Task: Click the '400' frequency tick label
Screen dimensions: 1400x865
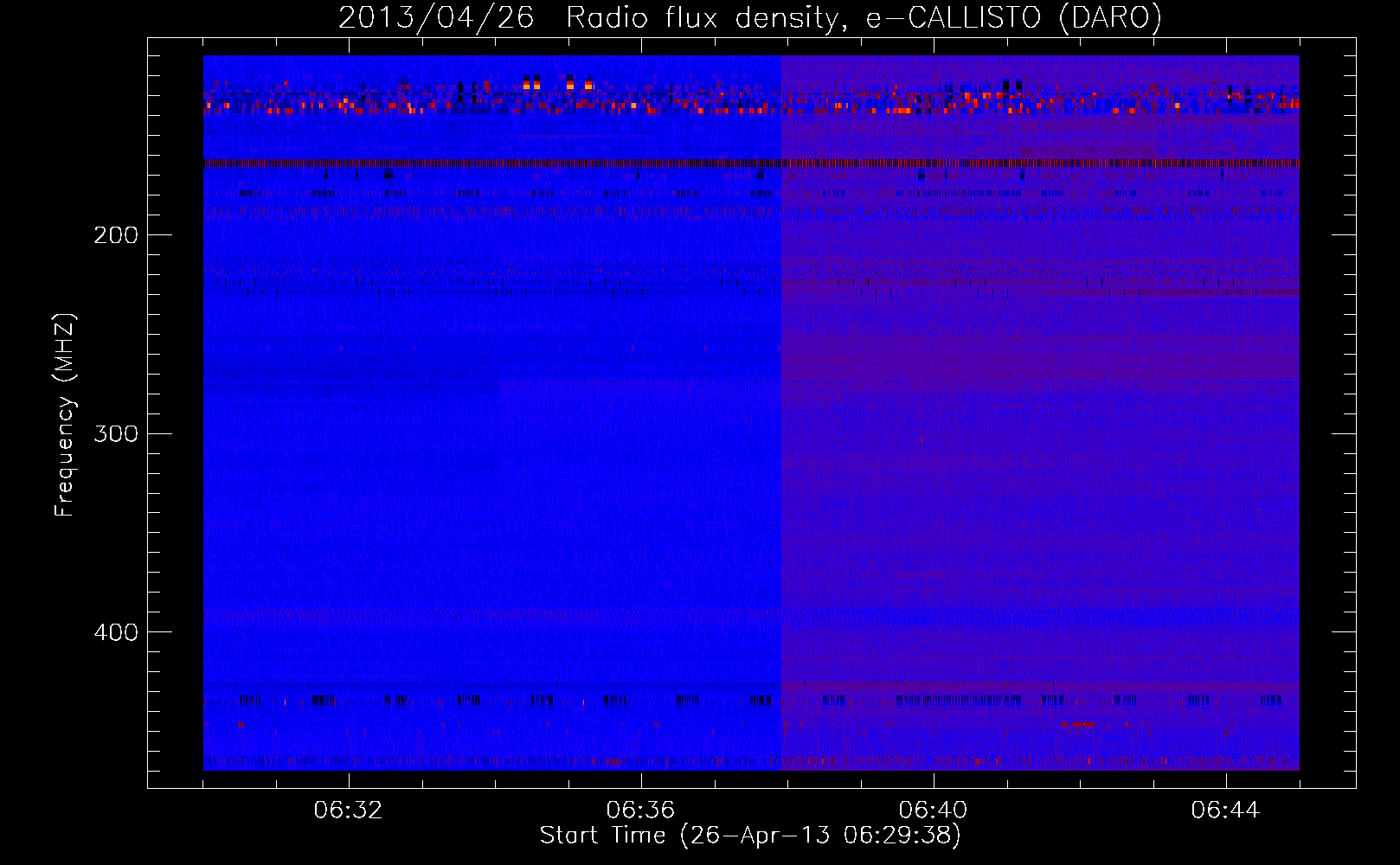Action: [x=116, y=632]
